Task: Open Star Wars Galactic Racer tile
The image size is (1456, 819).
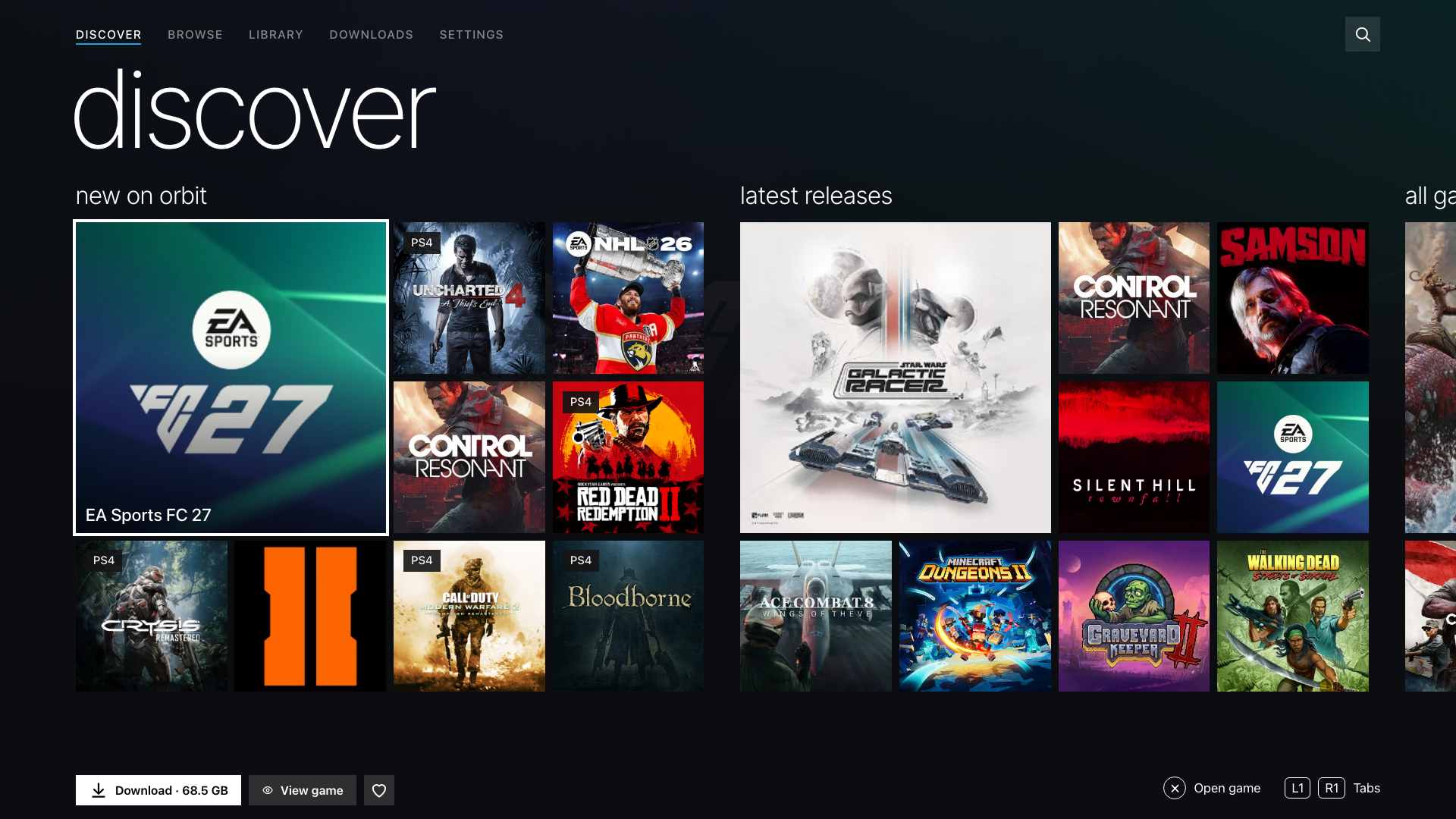Action: (896, 378)
